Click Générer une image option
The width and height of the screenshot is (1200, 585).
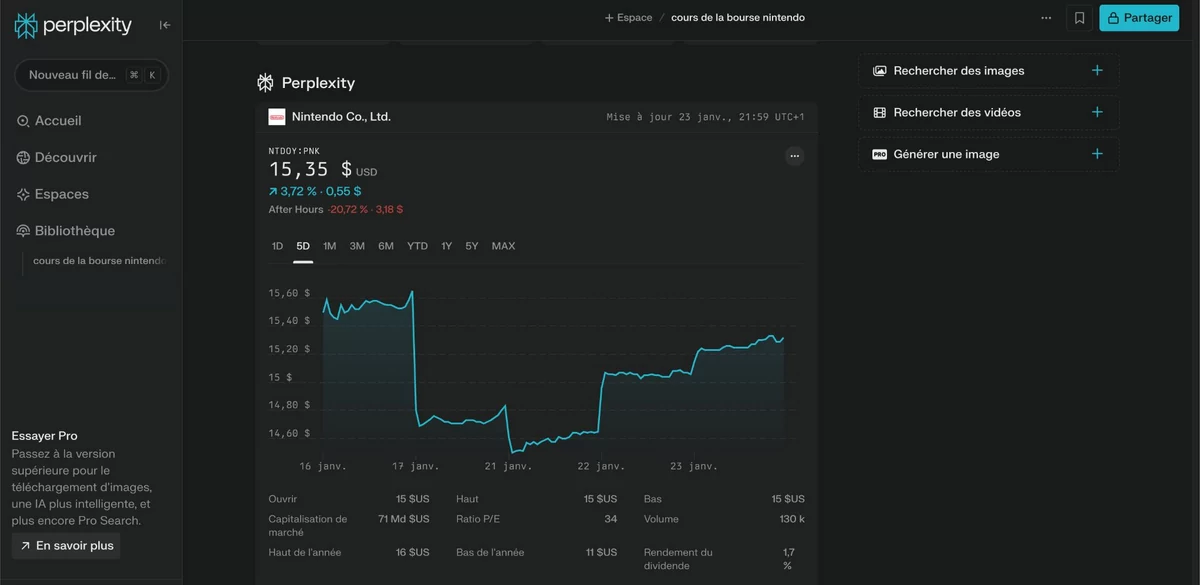988,155
